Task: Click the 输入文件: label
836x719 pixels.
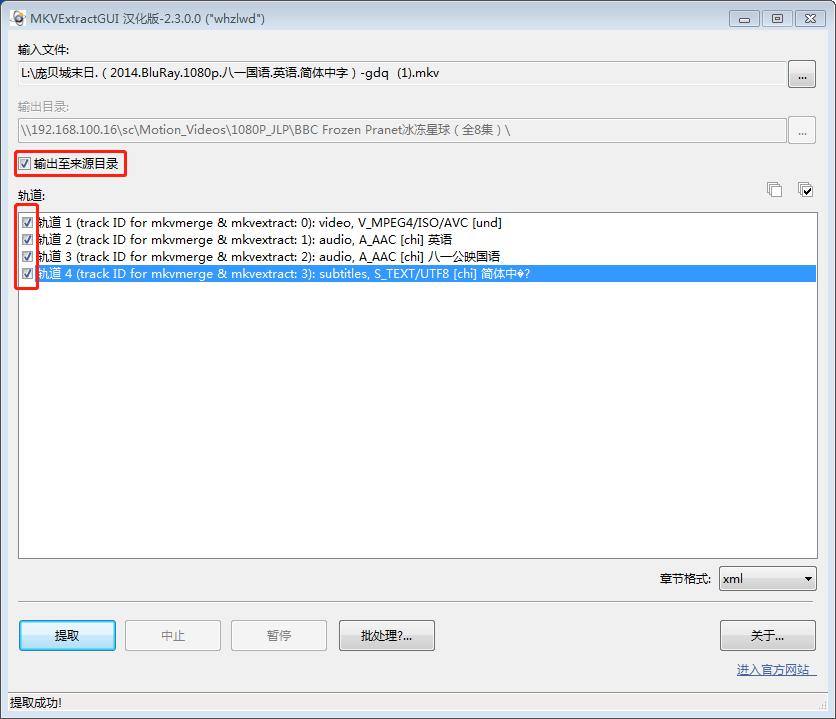Action: coord(43,50)
